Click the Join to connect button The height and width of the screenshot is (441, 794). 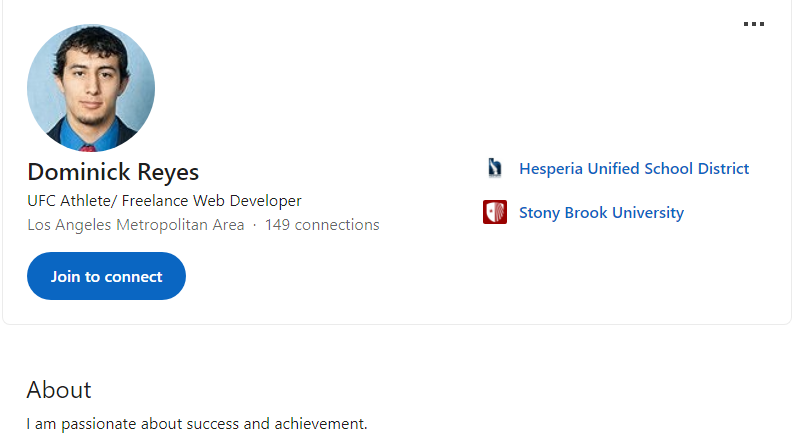tap(106, 276)
